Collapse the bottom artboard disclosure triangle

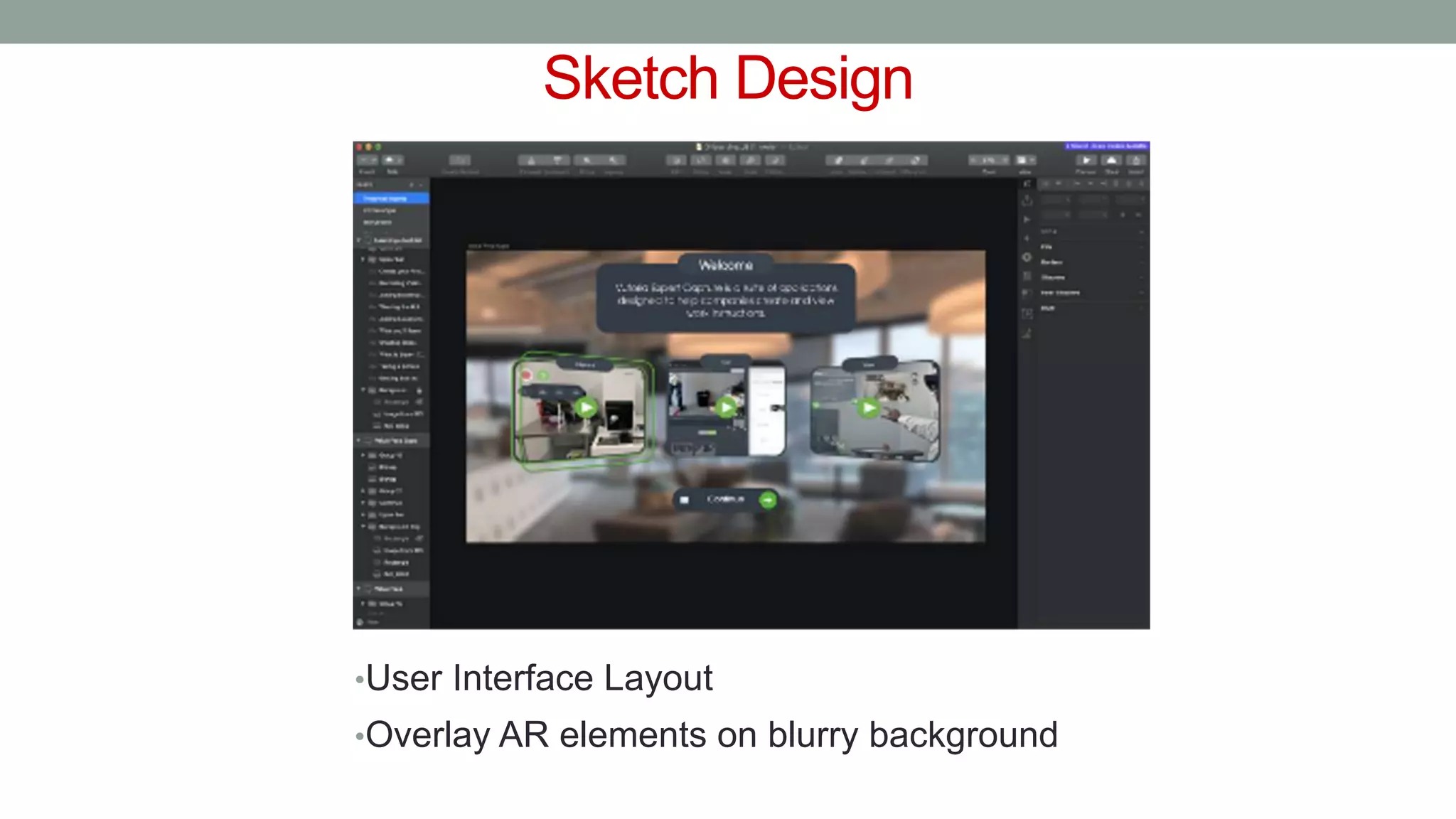tap(359, 589)
